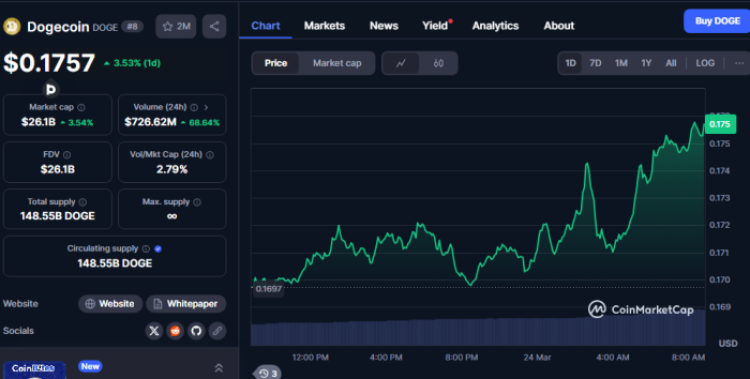Click the 0.1697 opening price label

tap(268, 289)
